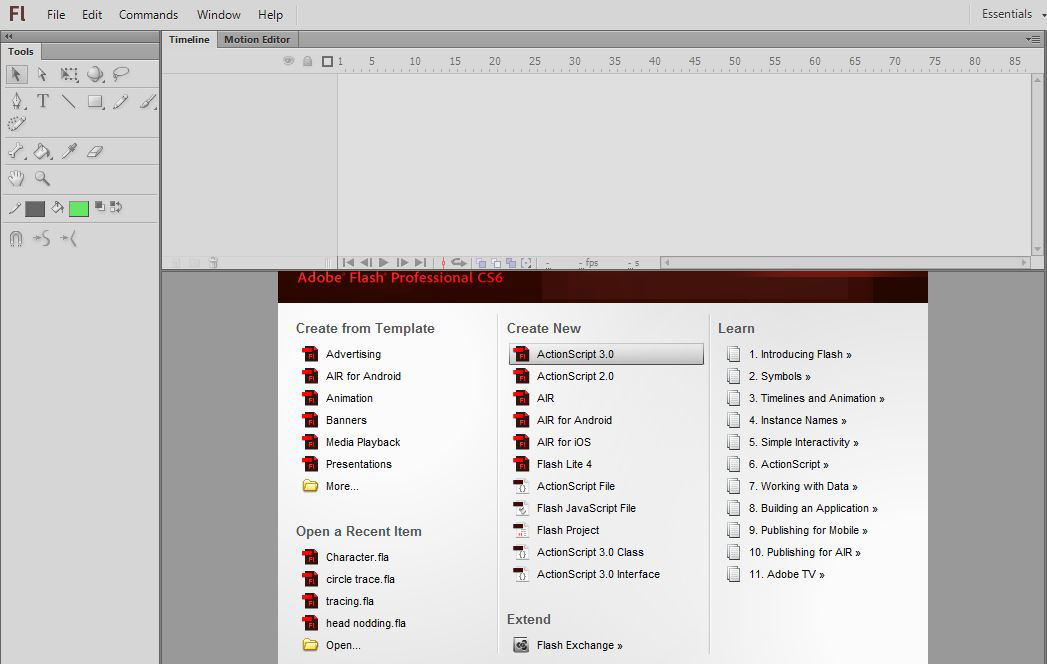Click the delete layer trash icon
This screenshot has height=664, width=1047.
tap(213, 263)
